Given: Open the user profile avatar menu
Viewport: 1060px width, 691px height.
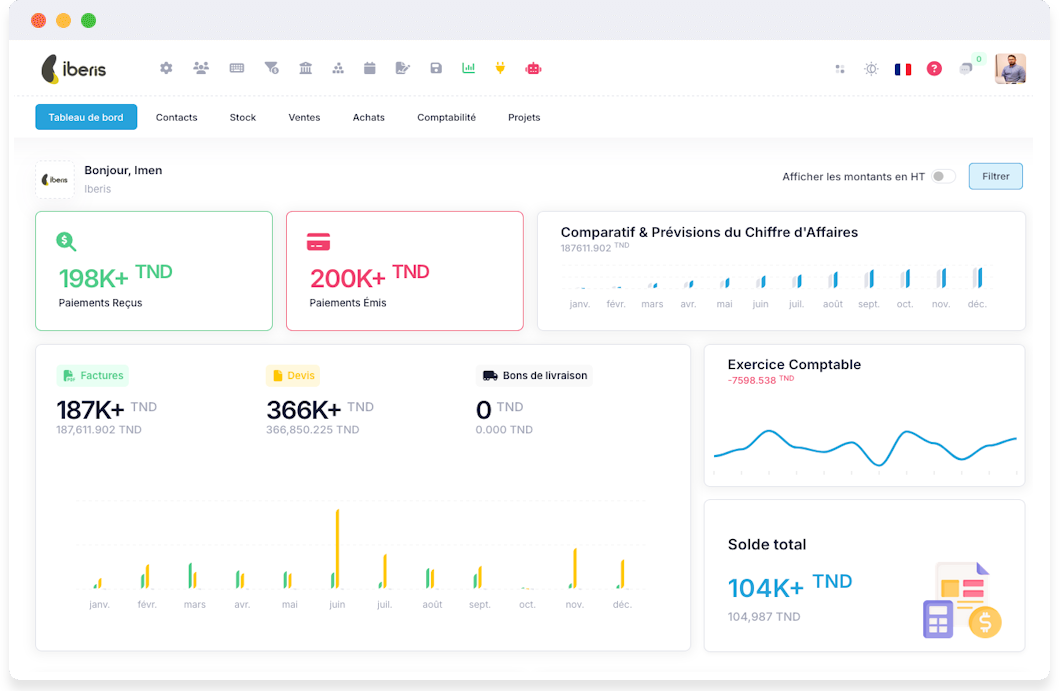Looking at the screenshot, I should [x=1010, y=69].
